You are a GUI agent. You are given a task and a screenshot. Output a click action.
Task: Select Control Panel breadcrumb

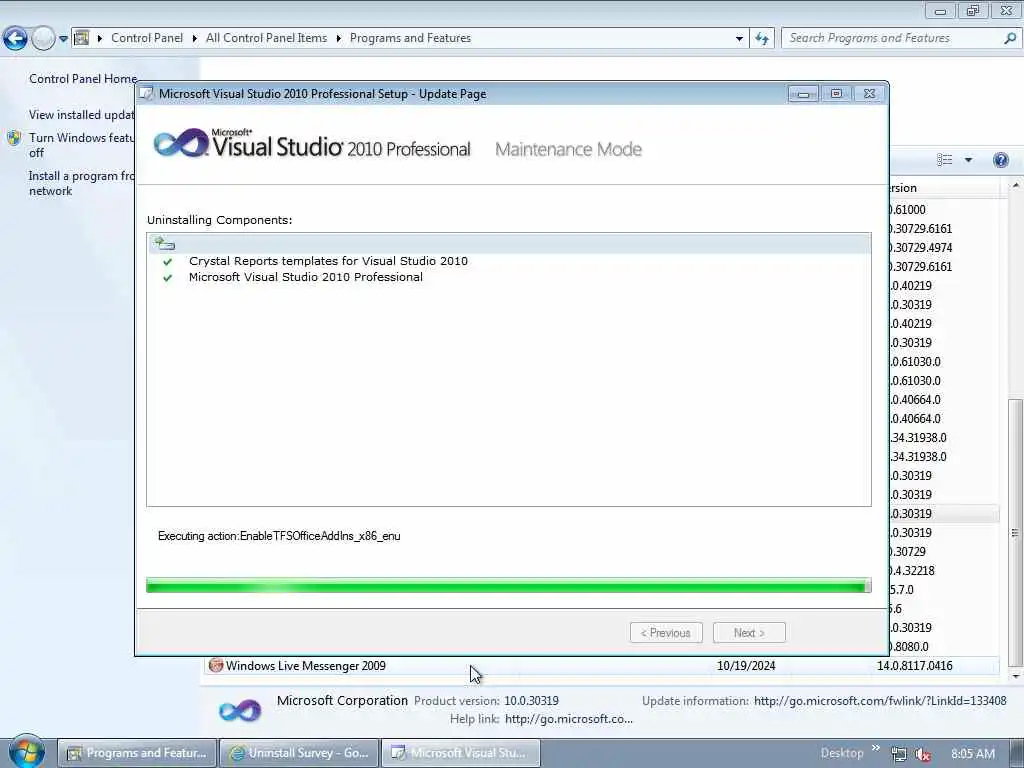click(147, 38)
